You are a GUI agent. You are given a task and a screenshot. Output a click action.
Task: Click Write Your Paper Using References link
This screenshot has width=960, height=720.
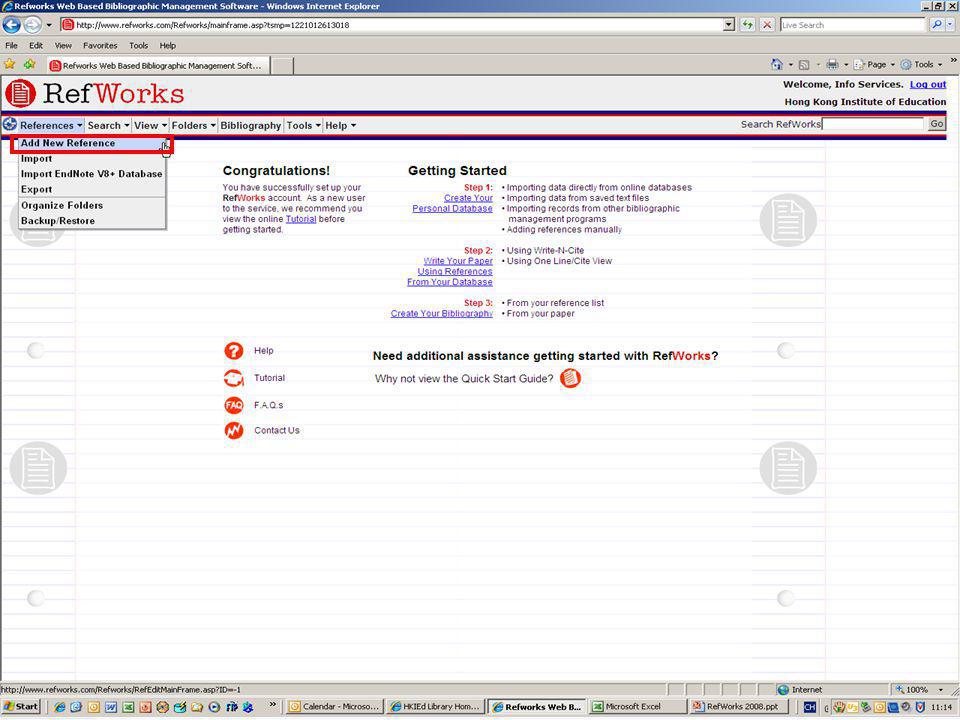[450, 271]
